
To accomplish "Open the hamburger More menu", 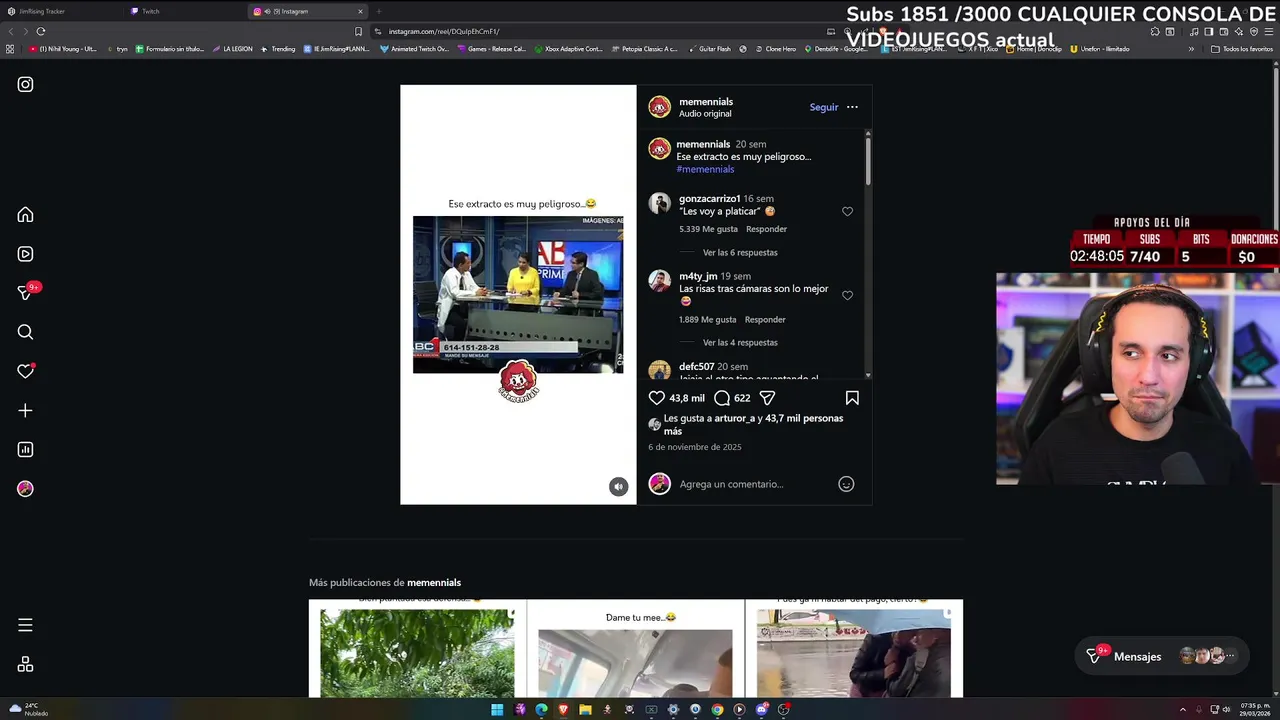I will tap(25, 625).
